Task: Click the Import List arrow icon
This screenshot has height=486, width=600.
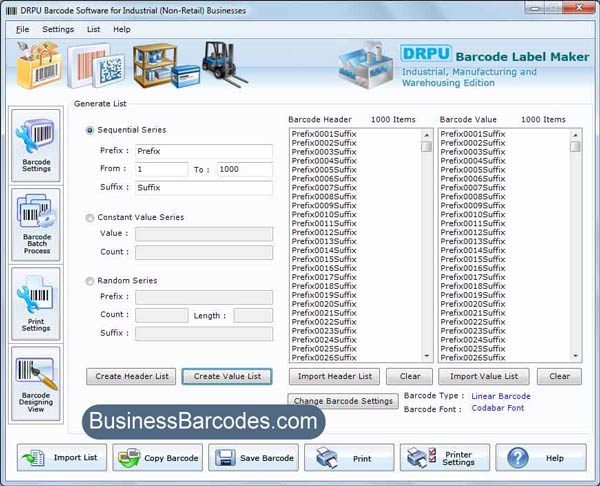Action: click(x=34, y=458)
